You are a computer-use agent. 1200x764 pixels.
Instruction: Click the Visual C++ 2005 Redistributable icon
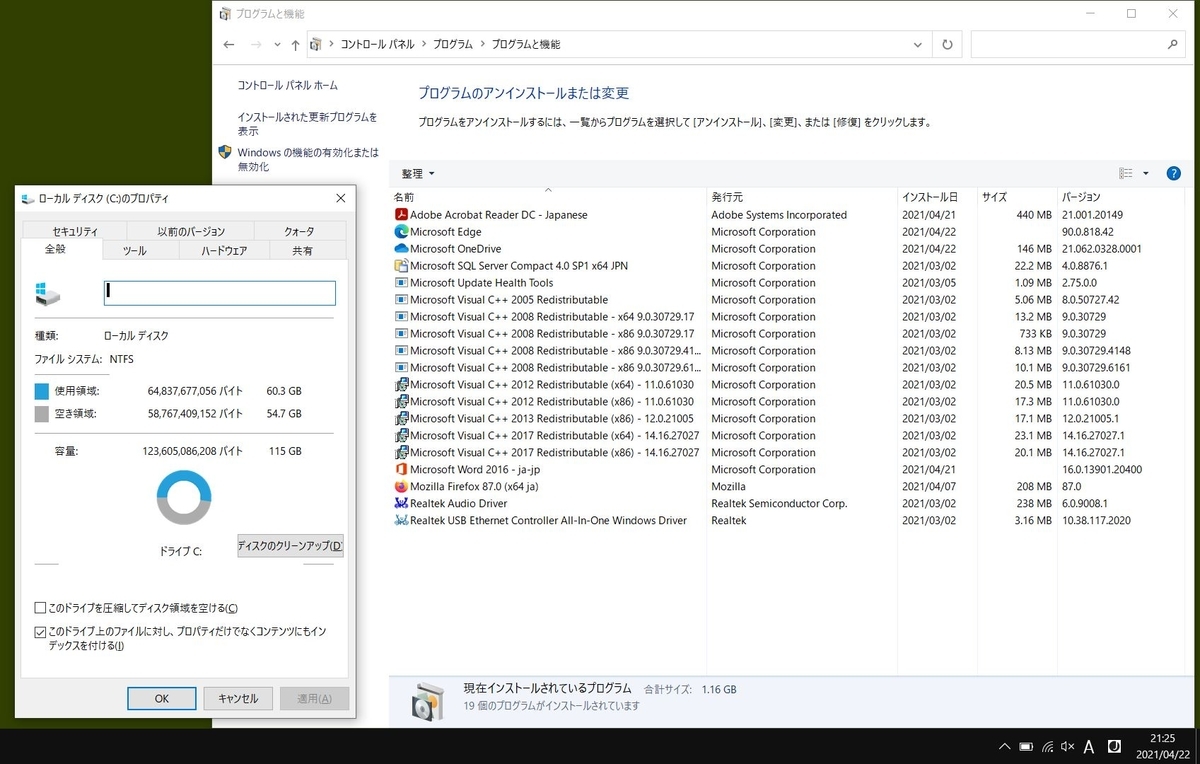coord(401,300)
